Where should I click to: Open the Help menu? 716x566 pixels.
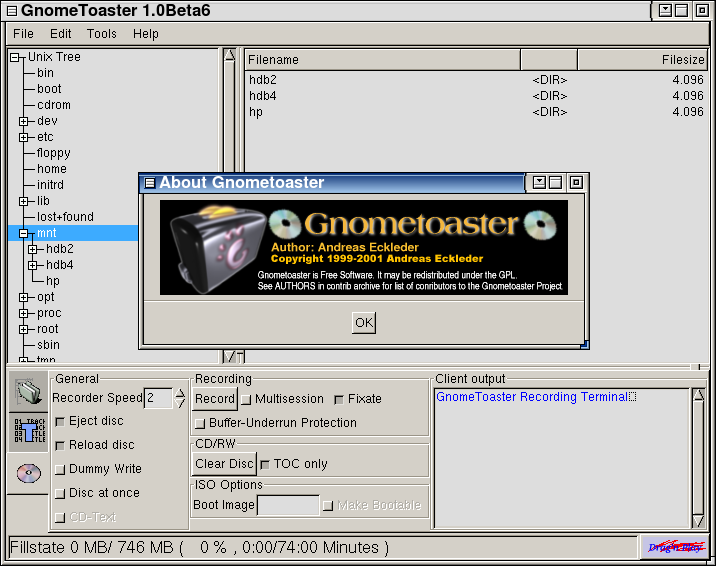click(146, 34)
